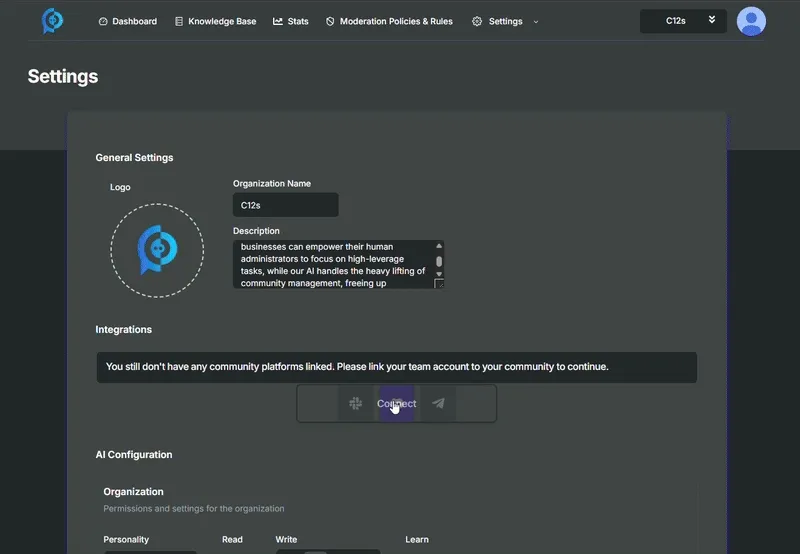Click the Moderation Policies & Rules icon

click(330, 21)
